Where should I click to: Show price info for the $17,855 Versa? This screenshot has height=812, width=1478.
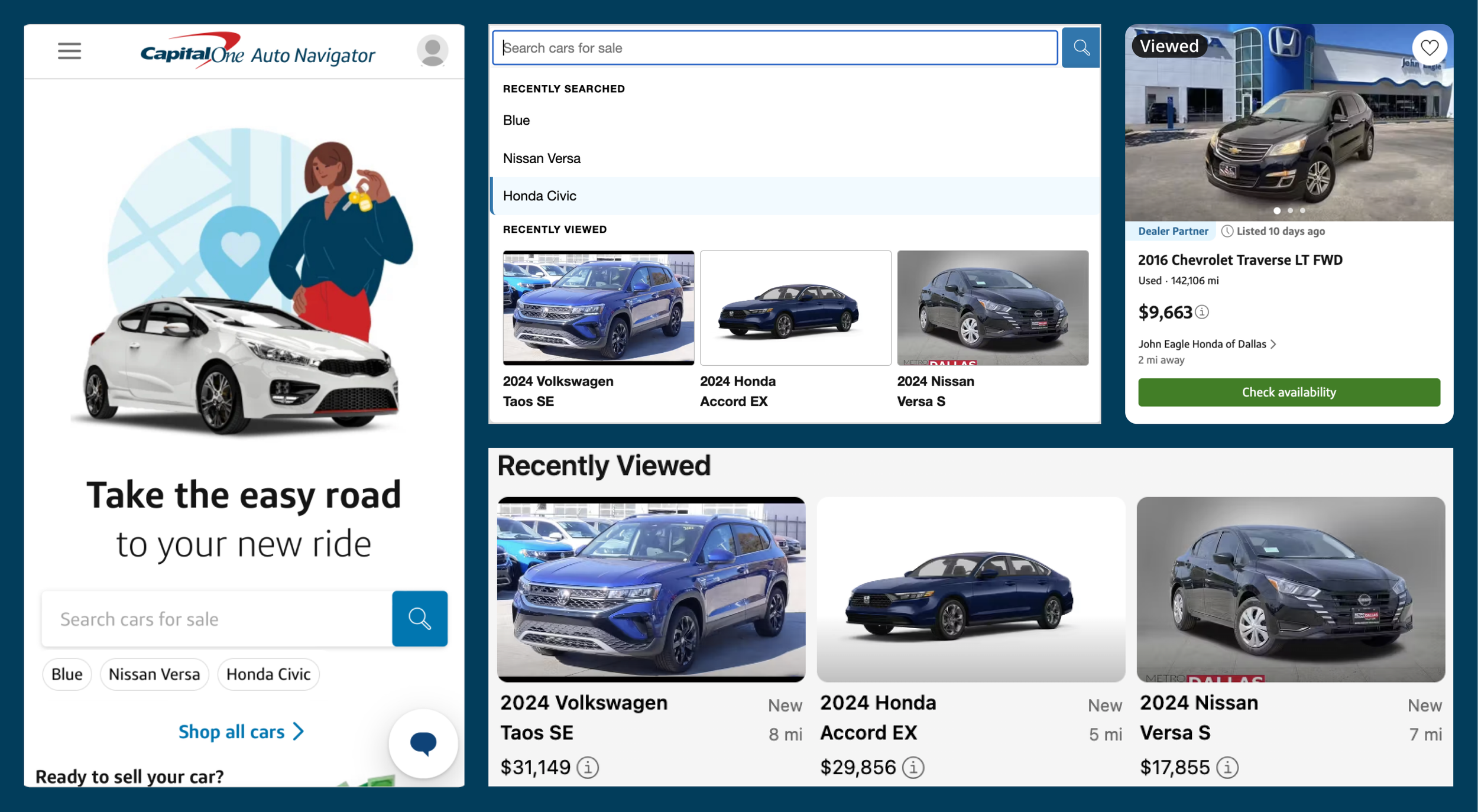pos(1227,767)
